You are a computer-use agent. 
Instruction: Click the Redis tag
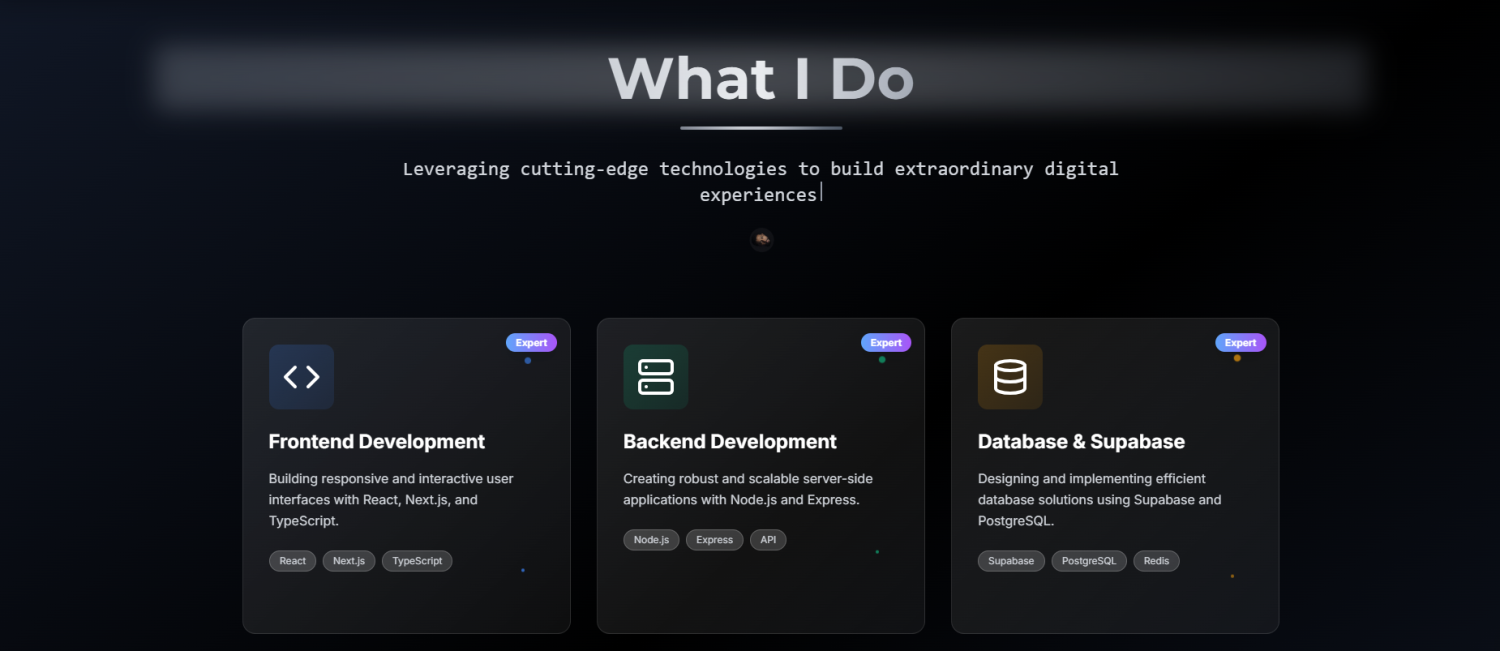click(x=1156, y=561)
